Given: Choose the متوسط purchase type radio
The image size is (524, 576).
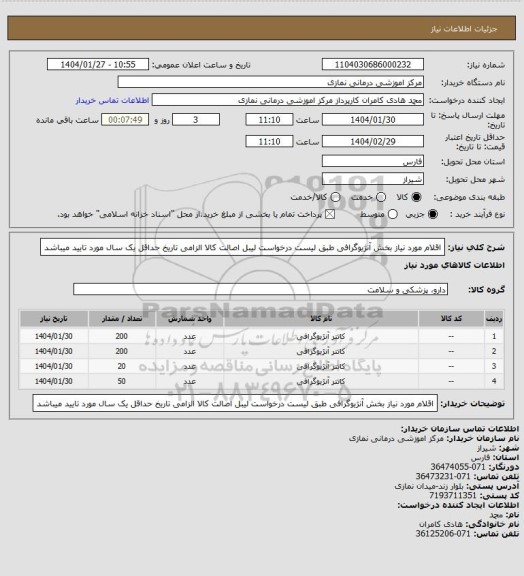Looking at the screenshot, I should [x=393, y=214].
